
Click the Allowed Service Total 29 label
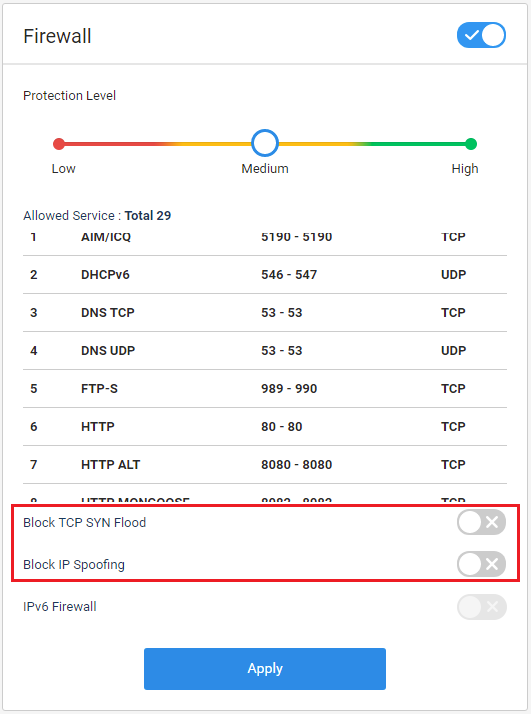97,215
